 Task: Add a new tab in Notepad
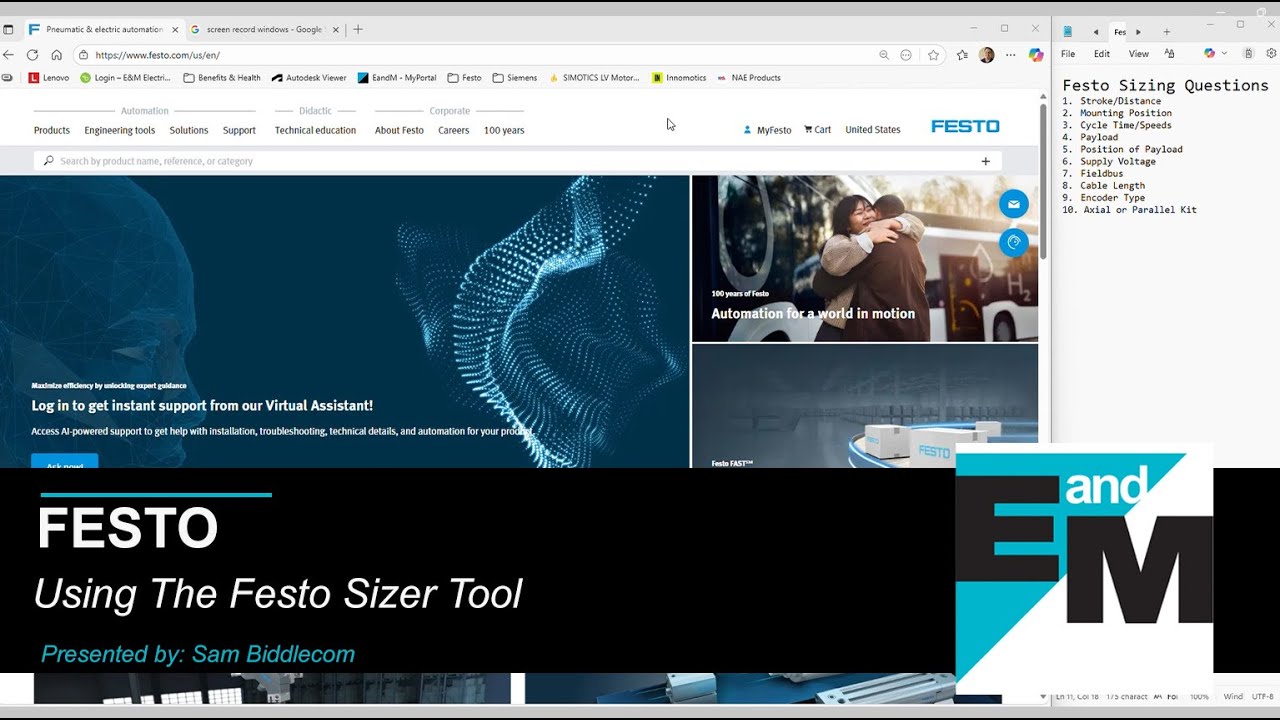coord(1166,32)
